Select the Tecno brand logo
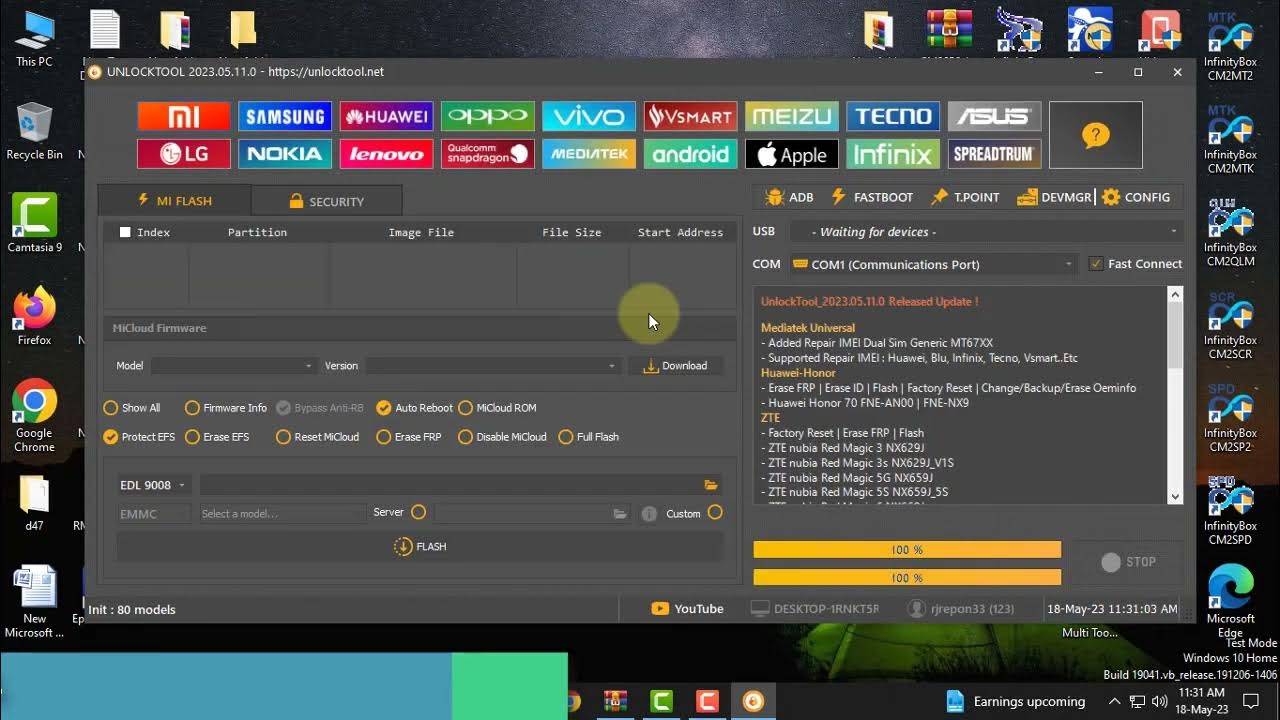Screen dimensions: 1280x720 click(893, 116)
